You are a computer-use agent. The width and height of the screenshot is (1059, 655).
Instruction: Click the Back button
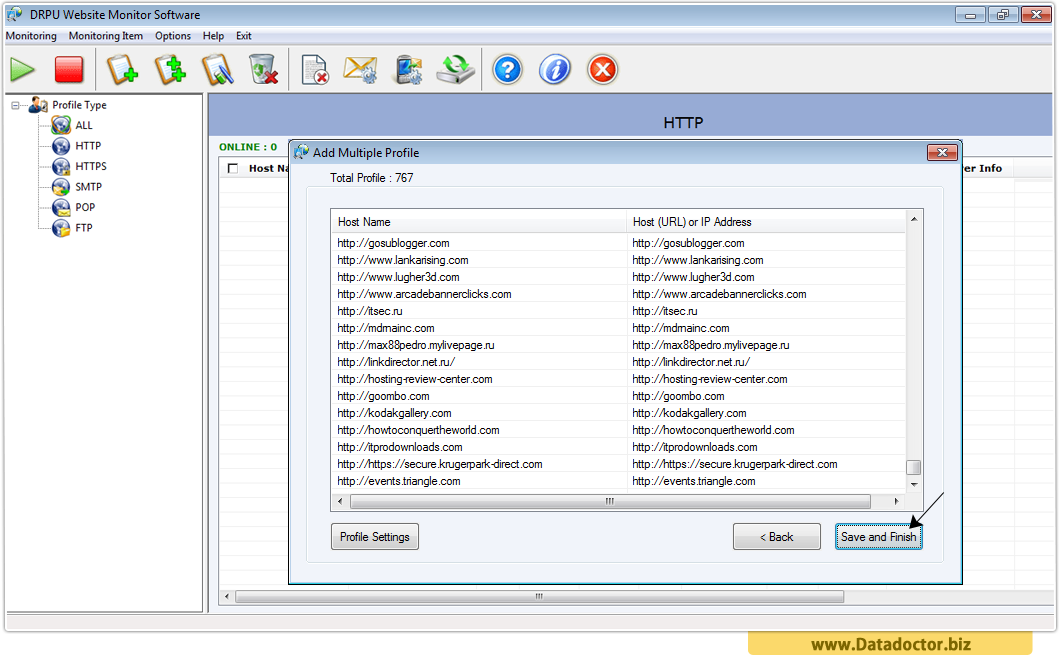777,537
